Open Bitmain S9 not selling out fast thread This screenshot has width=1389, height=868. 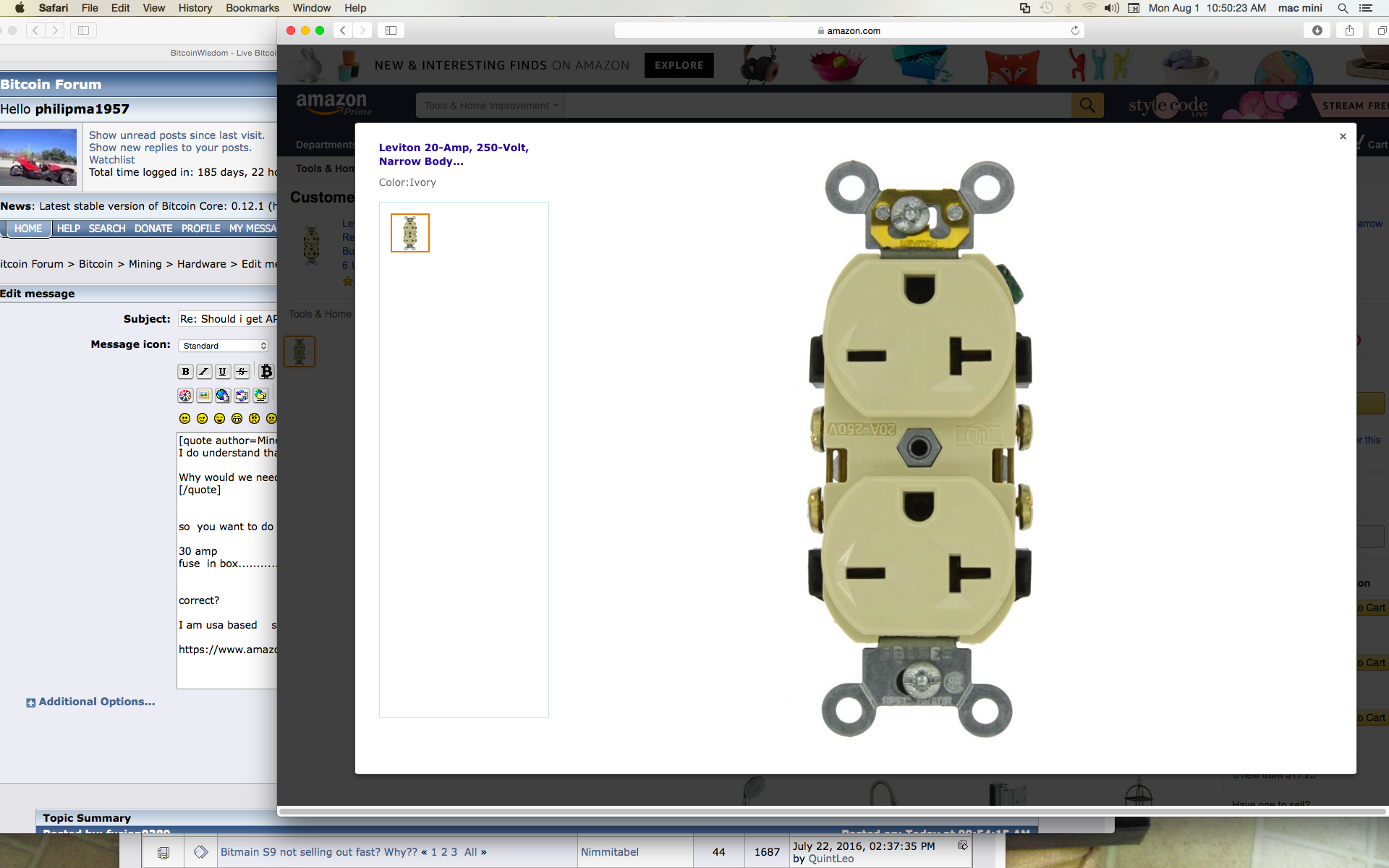coord(319,852)
